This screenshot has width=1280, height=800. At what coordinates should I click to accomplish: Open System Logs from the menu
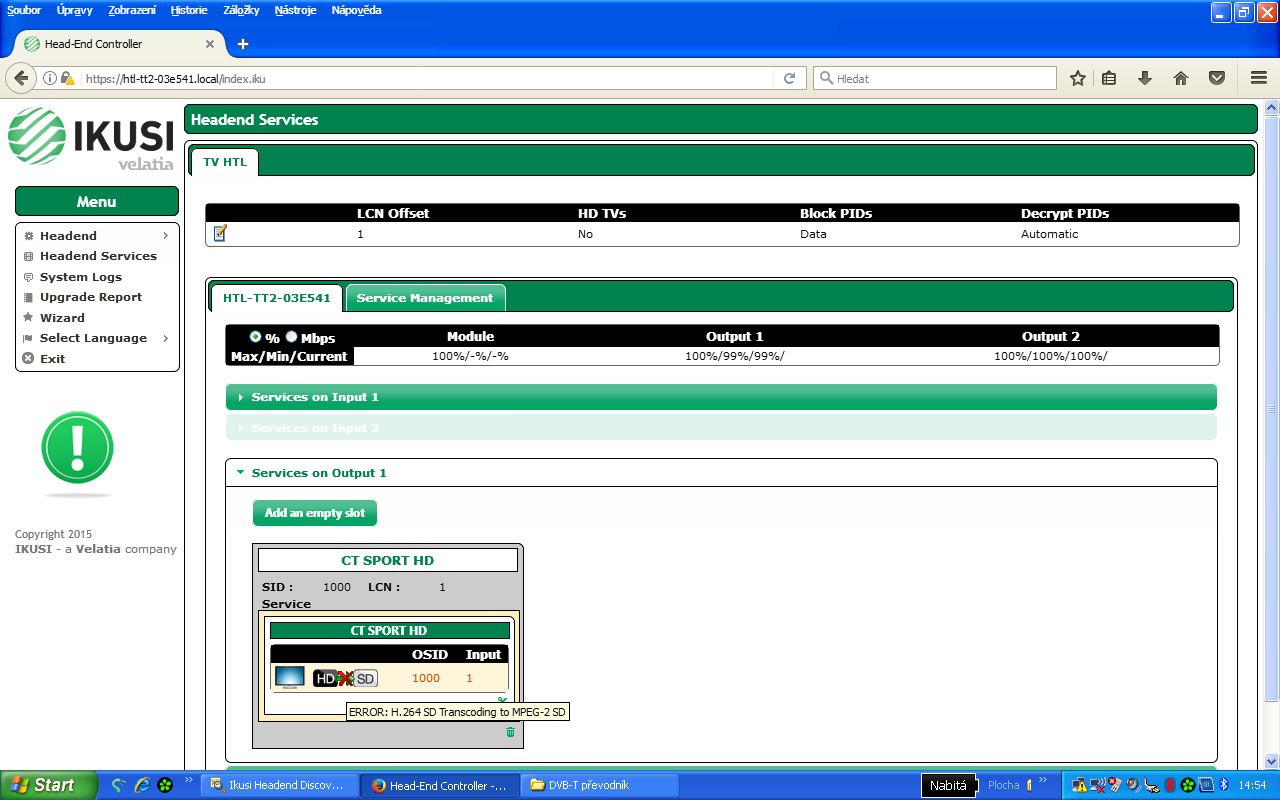pos(80,277)
